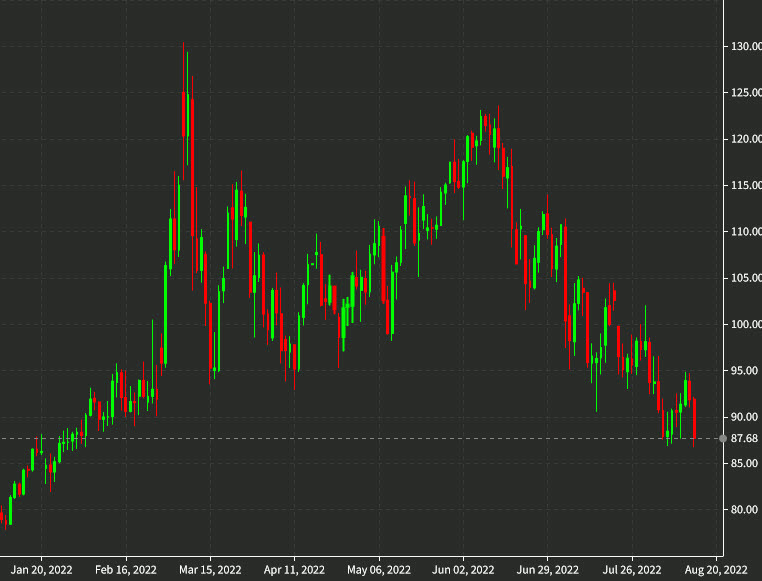Click the Apr 11, 2022 date label
Viewport: 762px width, 581px height.
click(294, 570)
